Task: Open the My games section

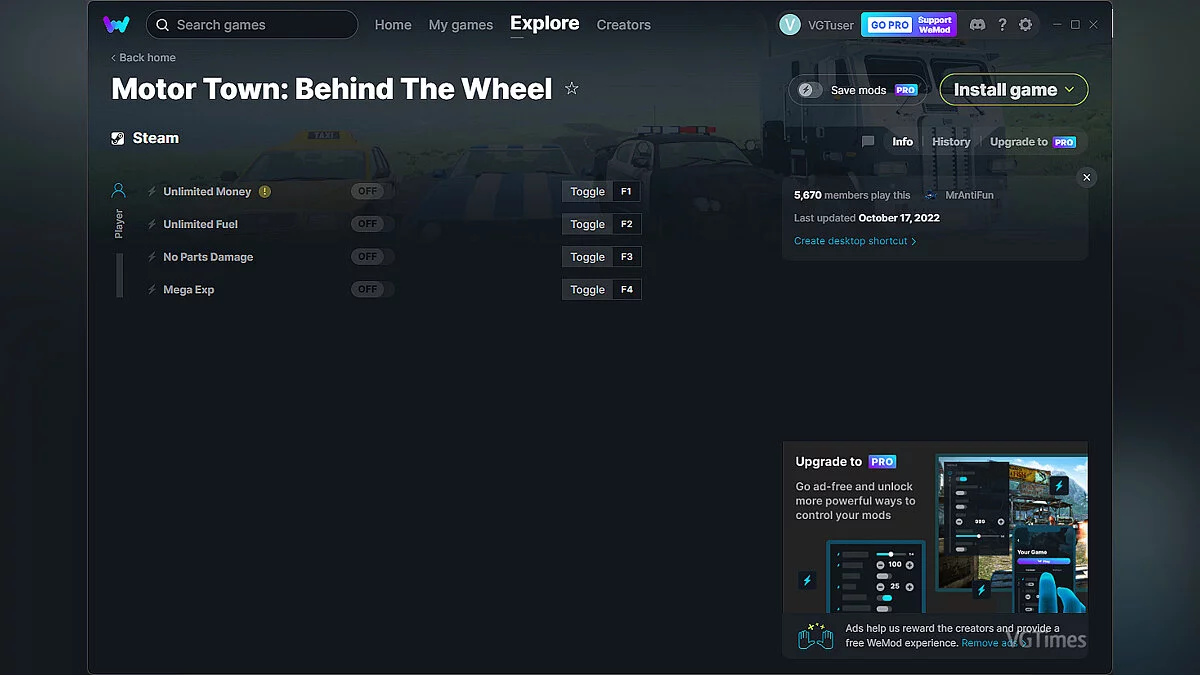Action: [x=461, y=24]
